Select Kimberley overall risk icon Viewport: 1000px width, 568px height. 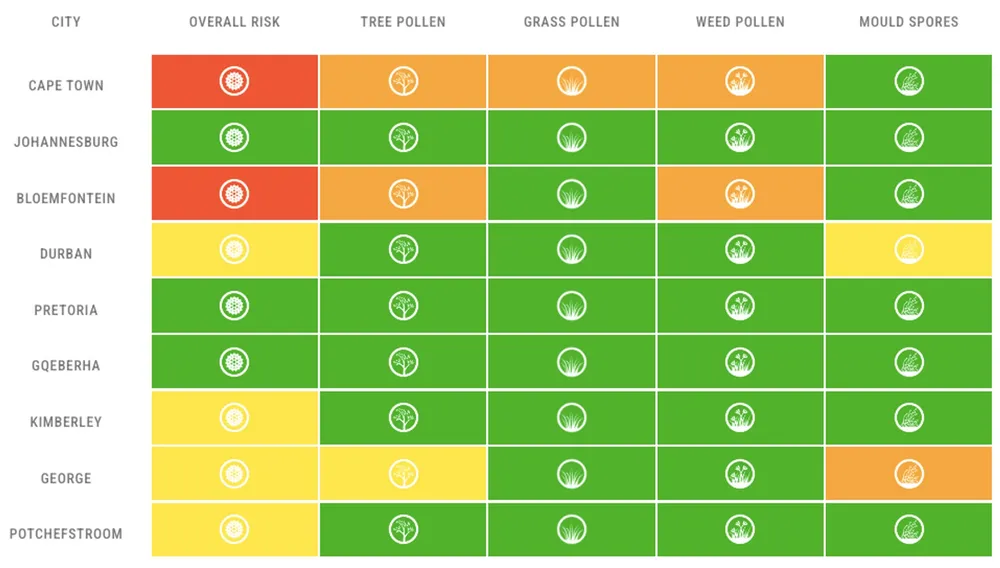coord(234,418)
